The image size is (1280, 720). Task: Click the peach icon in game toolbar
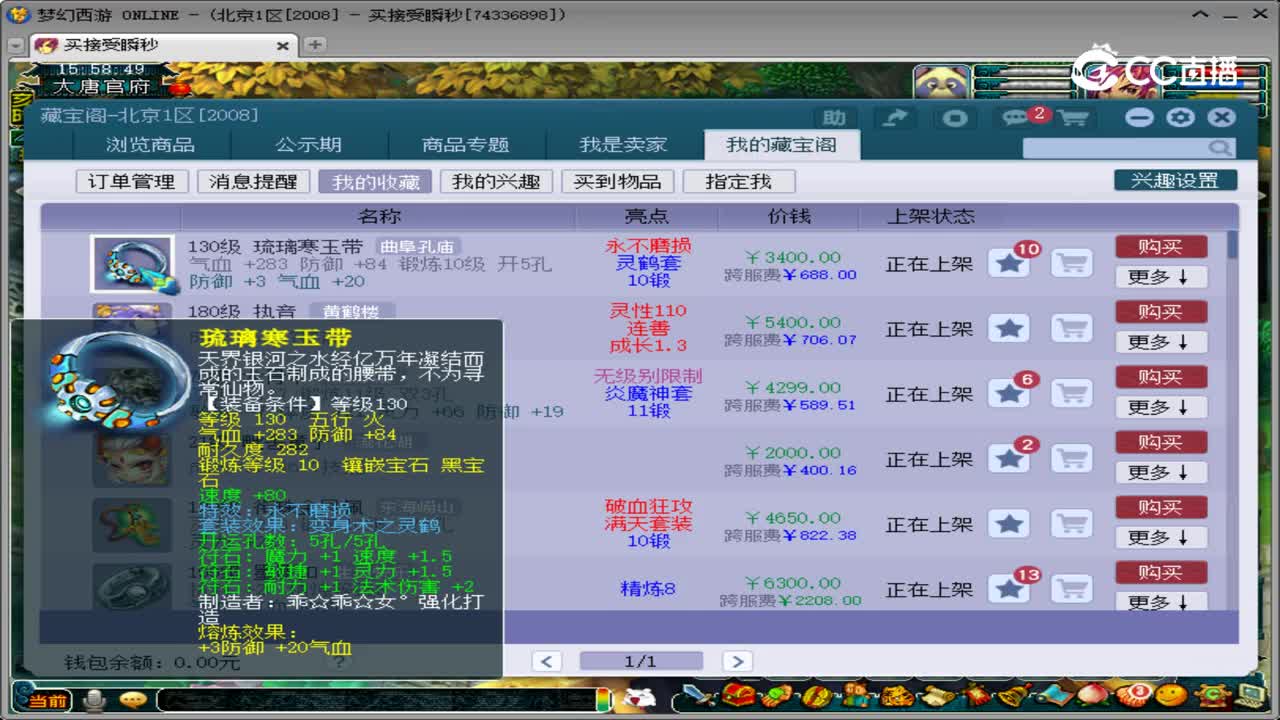coord(1094,694)
